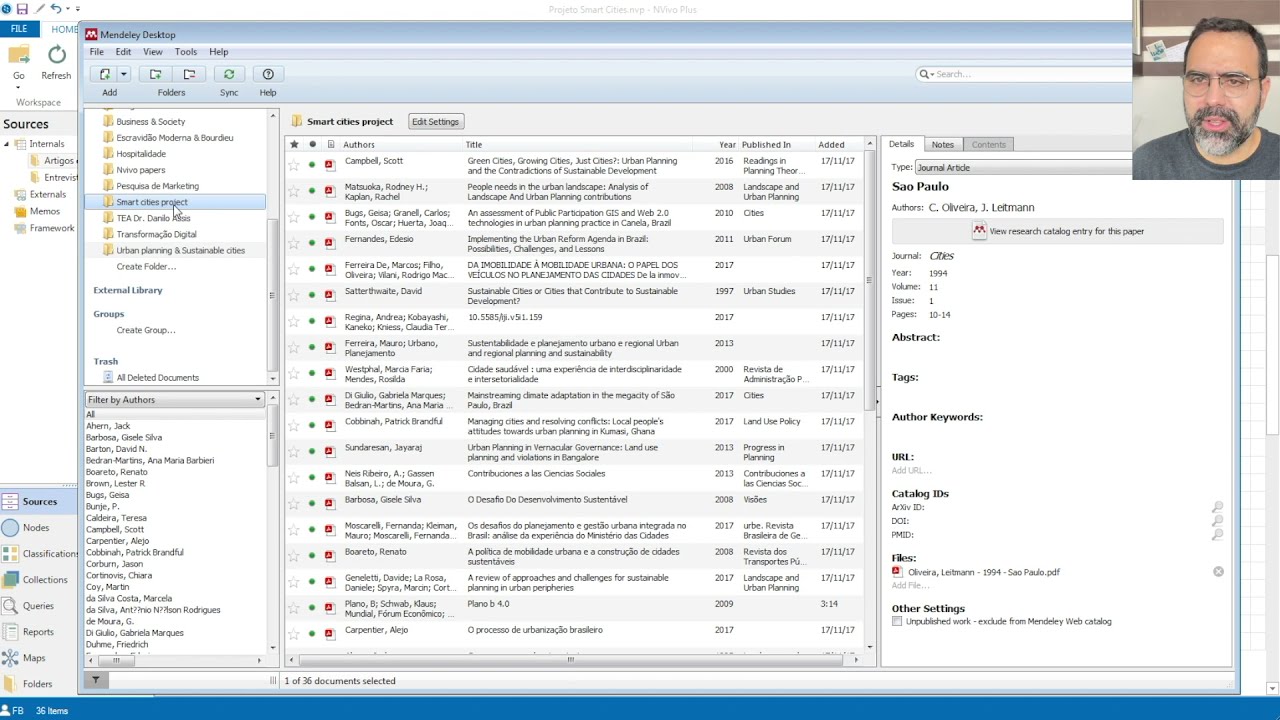Click NVivo Refresh icon
This screenshot has height=720, width=1280.
pyautogui.click(x=57, y=56)
